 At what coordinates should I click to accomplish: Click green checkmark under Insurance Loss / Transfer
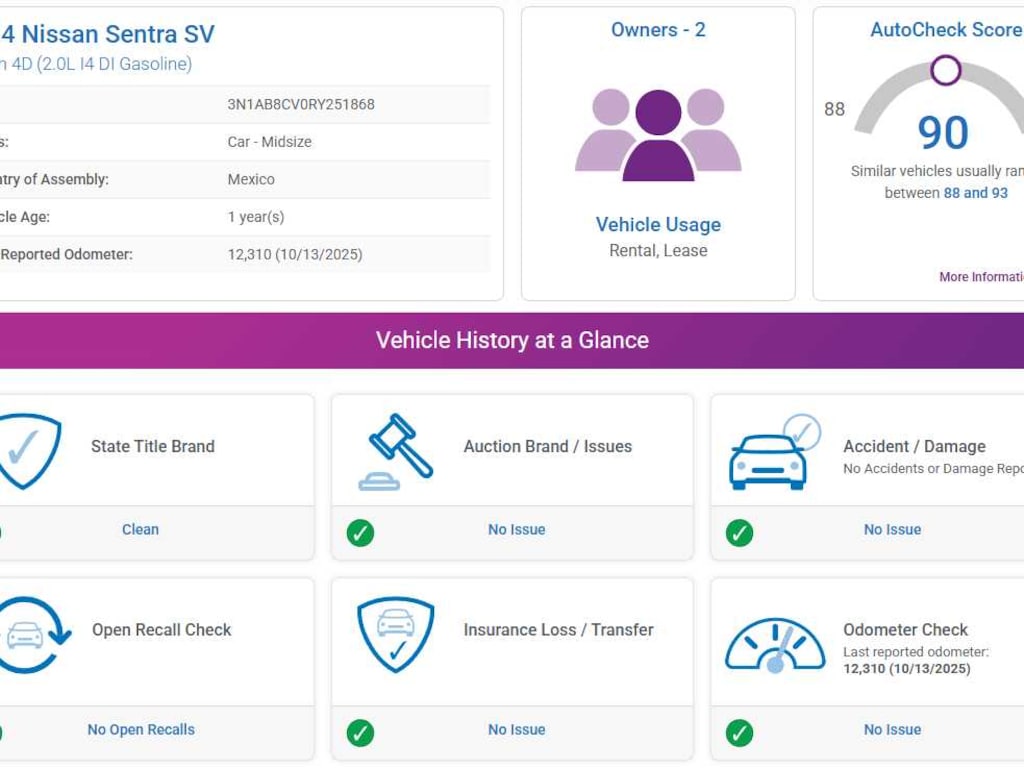point(360,733)
